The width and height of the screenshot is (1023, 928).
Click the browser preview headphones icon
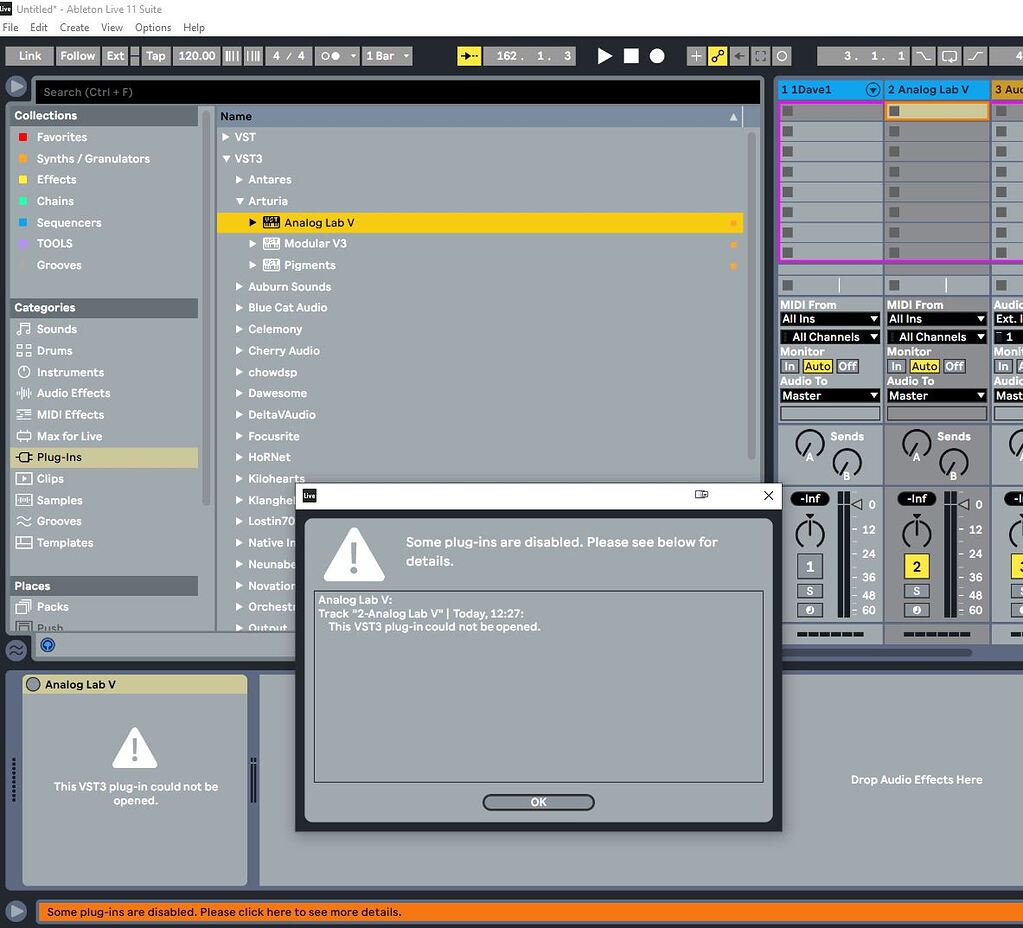47,645
